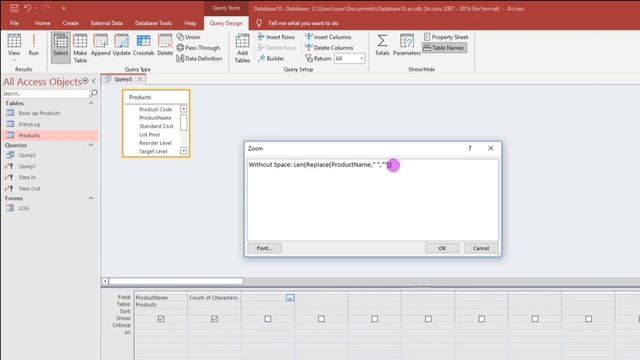Open the All Access Objects menu arrow
This screenshot has width=640, height=360.
click(x=85, y=81)
